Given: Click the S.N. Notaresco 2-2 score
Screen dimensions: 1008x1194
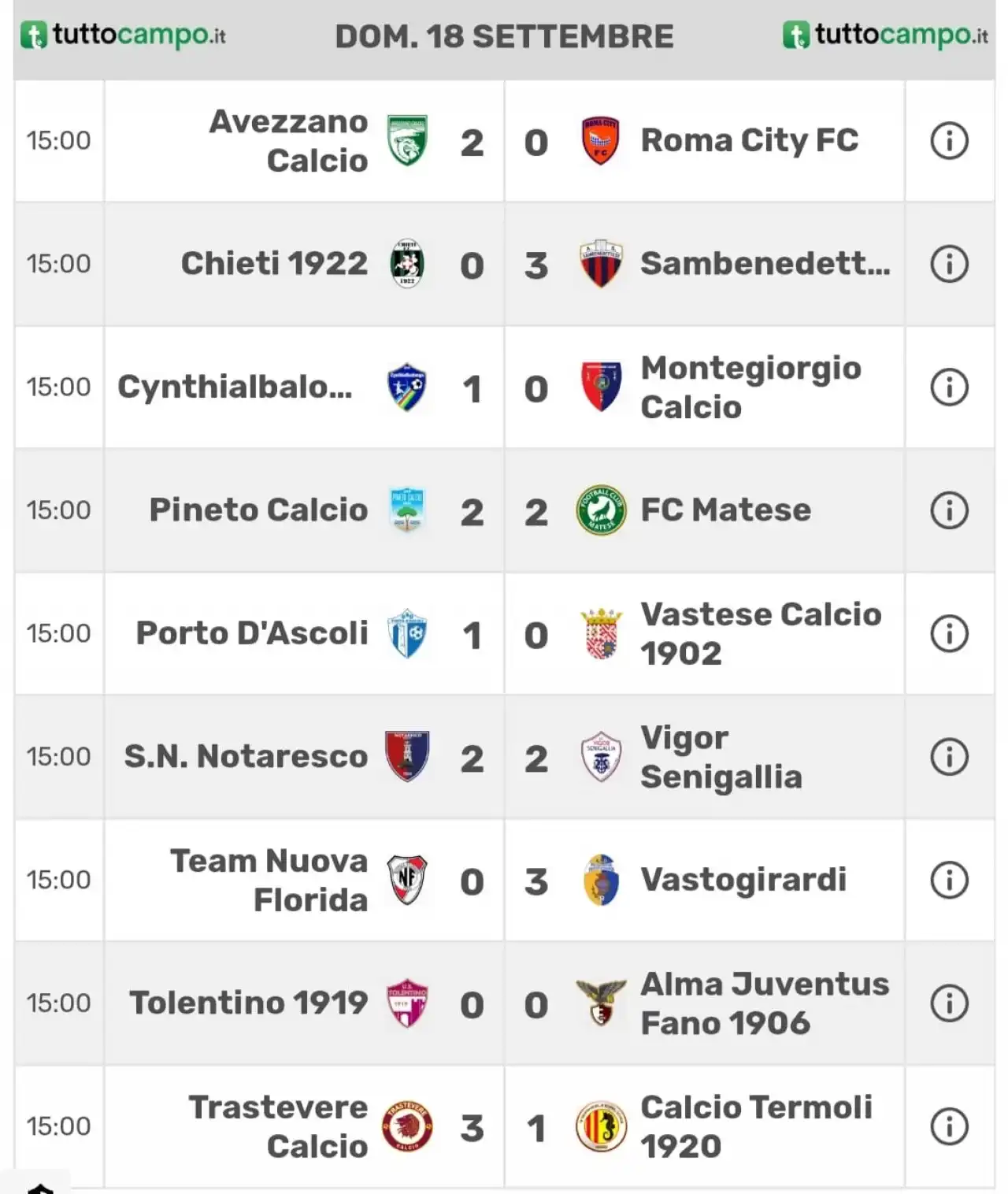Looking at the screenshot, I should [x=504, y=758].
